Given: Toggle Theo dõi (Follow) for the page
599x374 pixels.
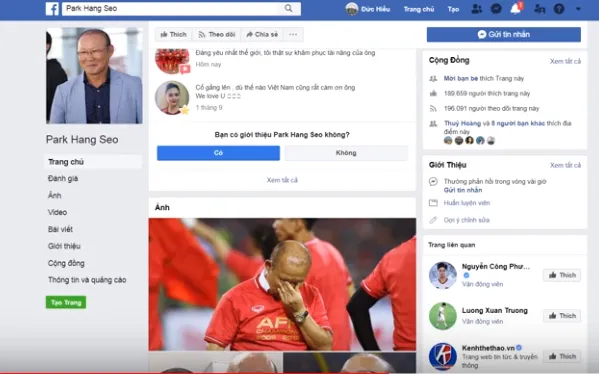Looking at the screenshot, I should click(x=217, y=34).
